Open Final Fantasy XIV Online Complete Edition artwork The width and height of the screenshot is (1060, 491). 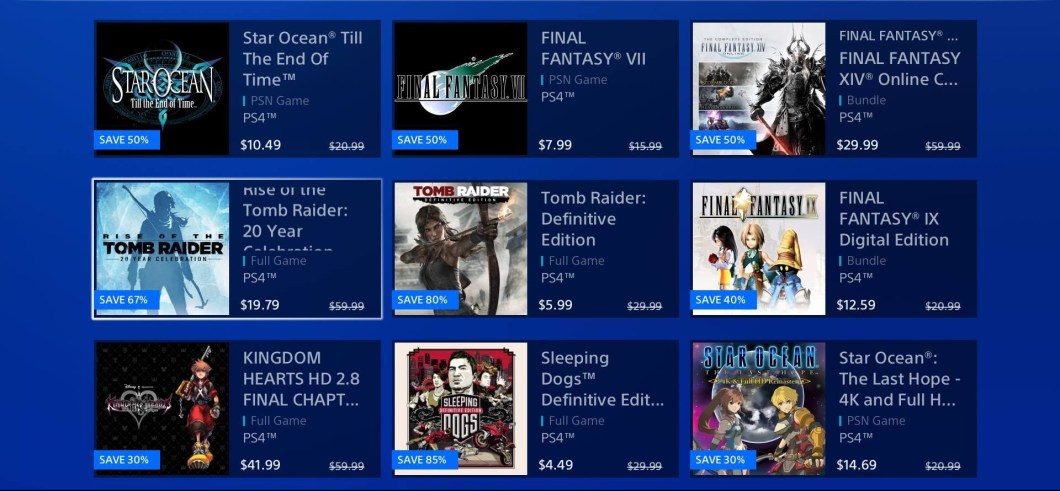[x=758, y=89]
